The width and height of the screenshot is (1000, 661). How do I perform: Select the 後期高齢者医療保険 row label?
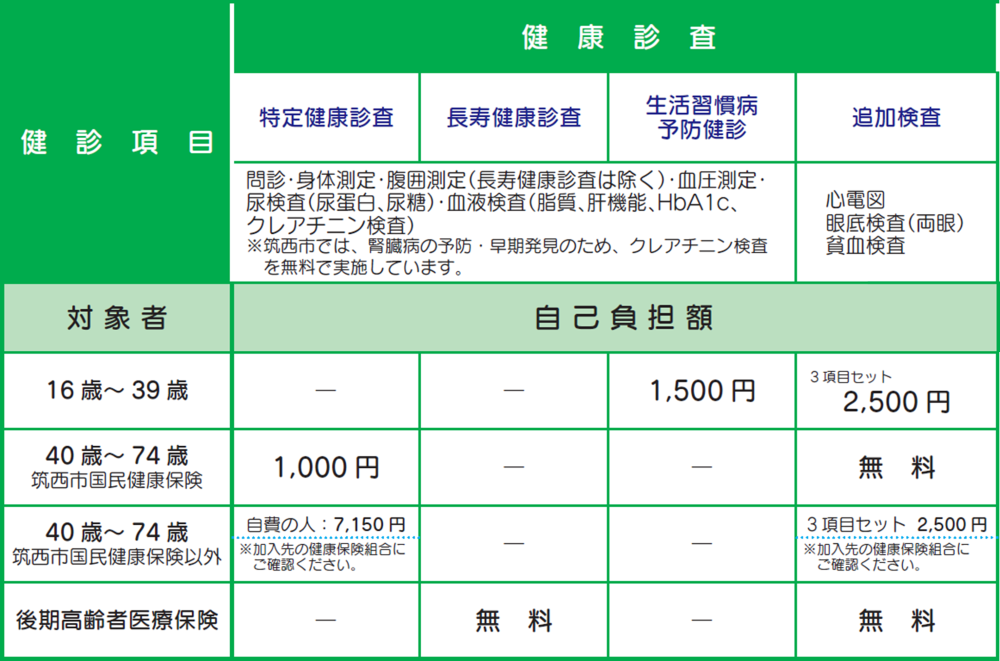click(115, 619)
